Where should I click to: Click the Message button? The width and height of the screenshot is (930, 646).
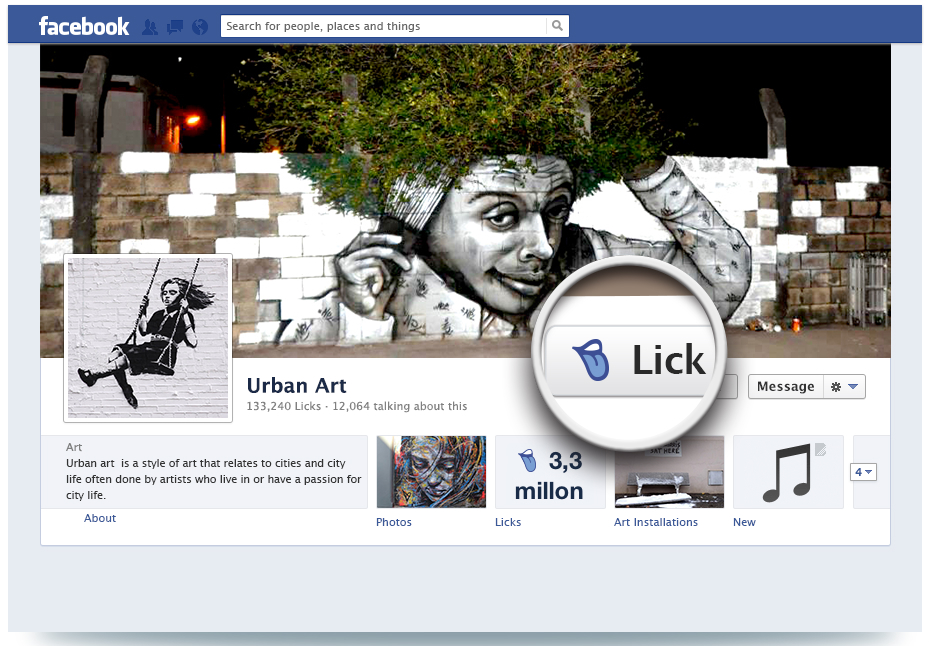(x=785, y=387)
